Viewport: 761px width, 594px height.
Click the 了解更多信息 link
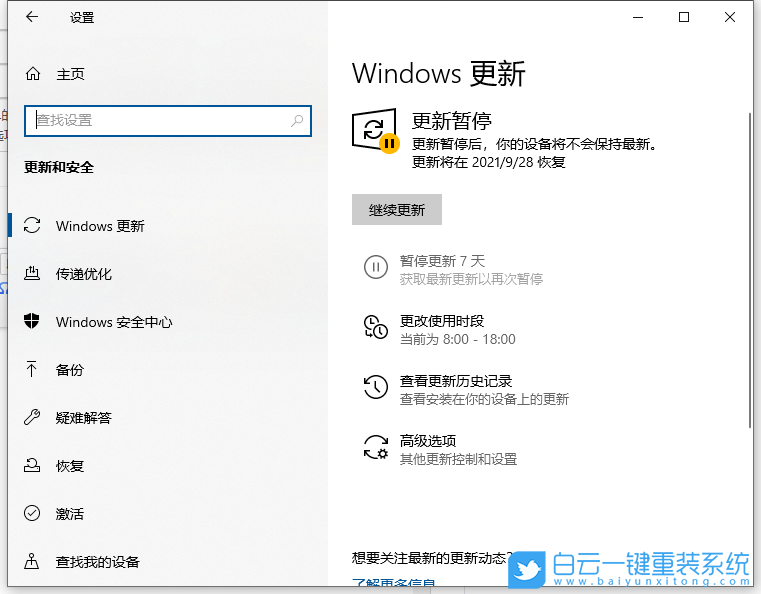pyautogui.click(x=393, y=581)
